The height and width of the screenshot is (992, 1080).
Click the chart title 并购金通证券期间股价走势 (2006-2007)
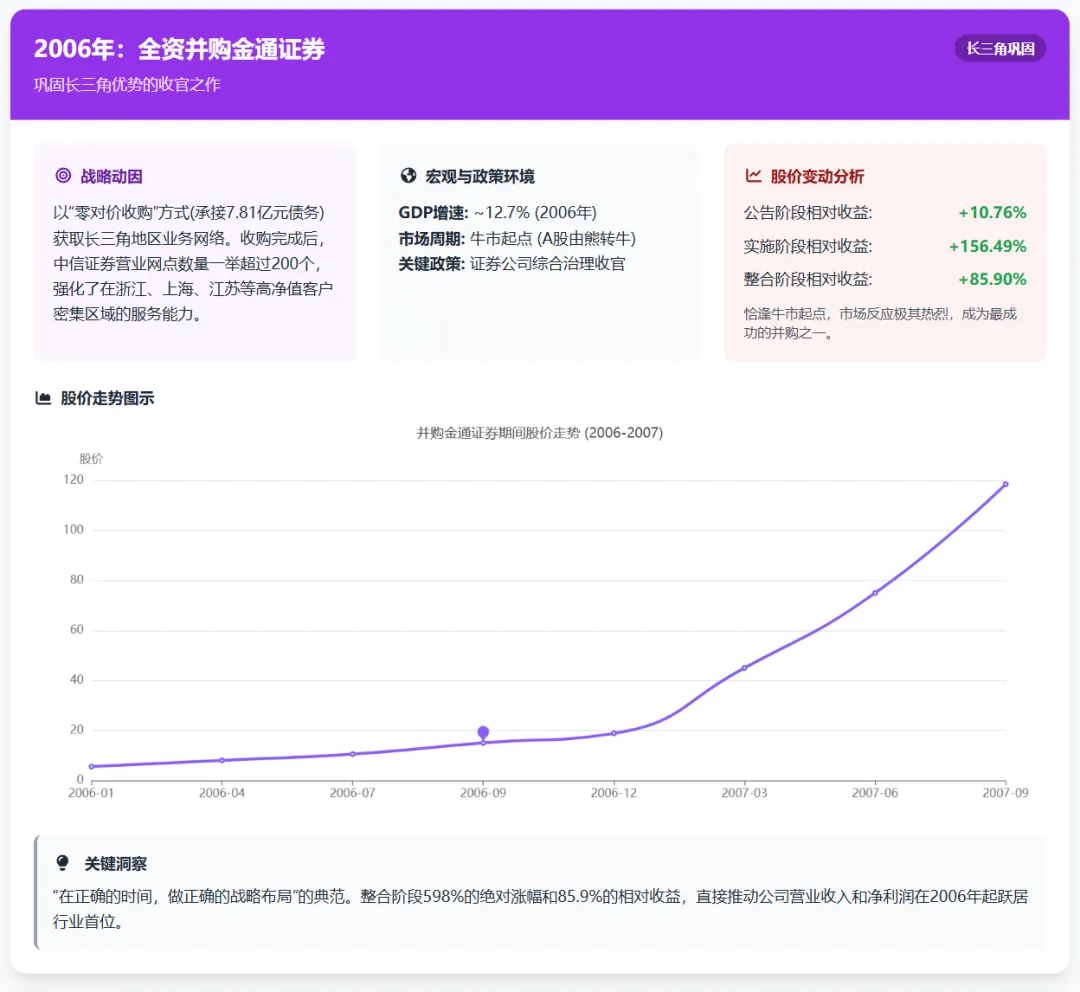(x=539, y=433)
